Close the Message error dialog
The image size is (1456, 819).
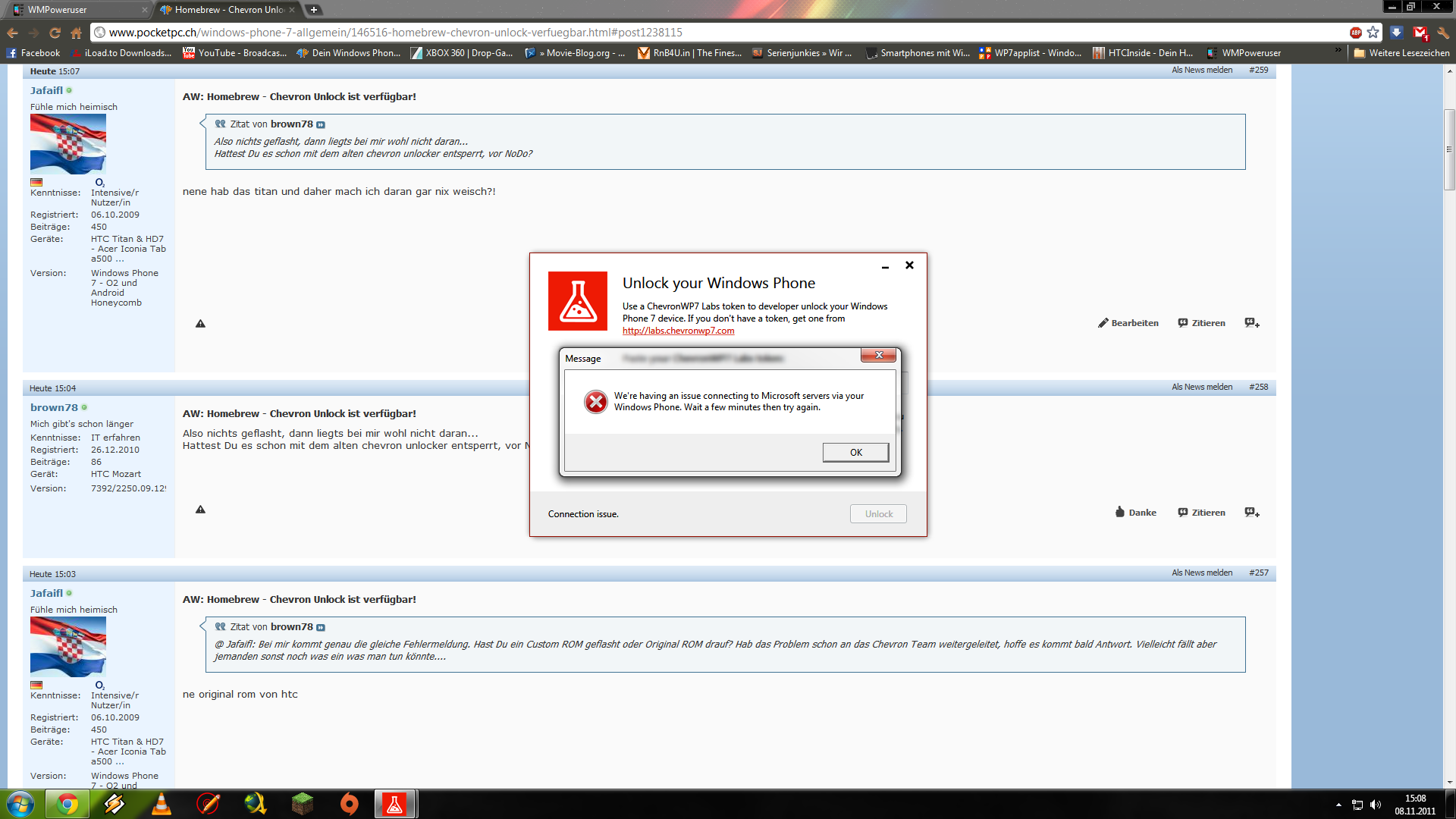pos(879,356)
